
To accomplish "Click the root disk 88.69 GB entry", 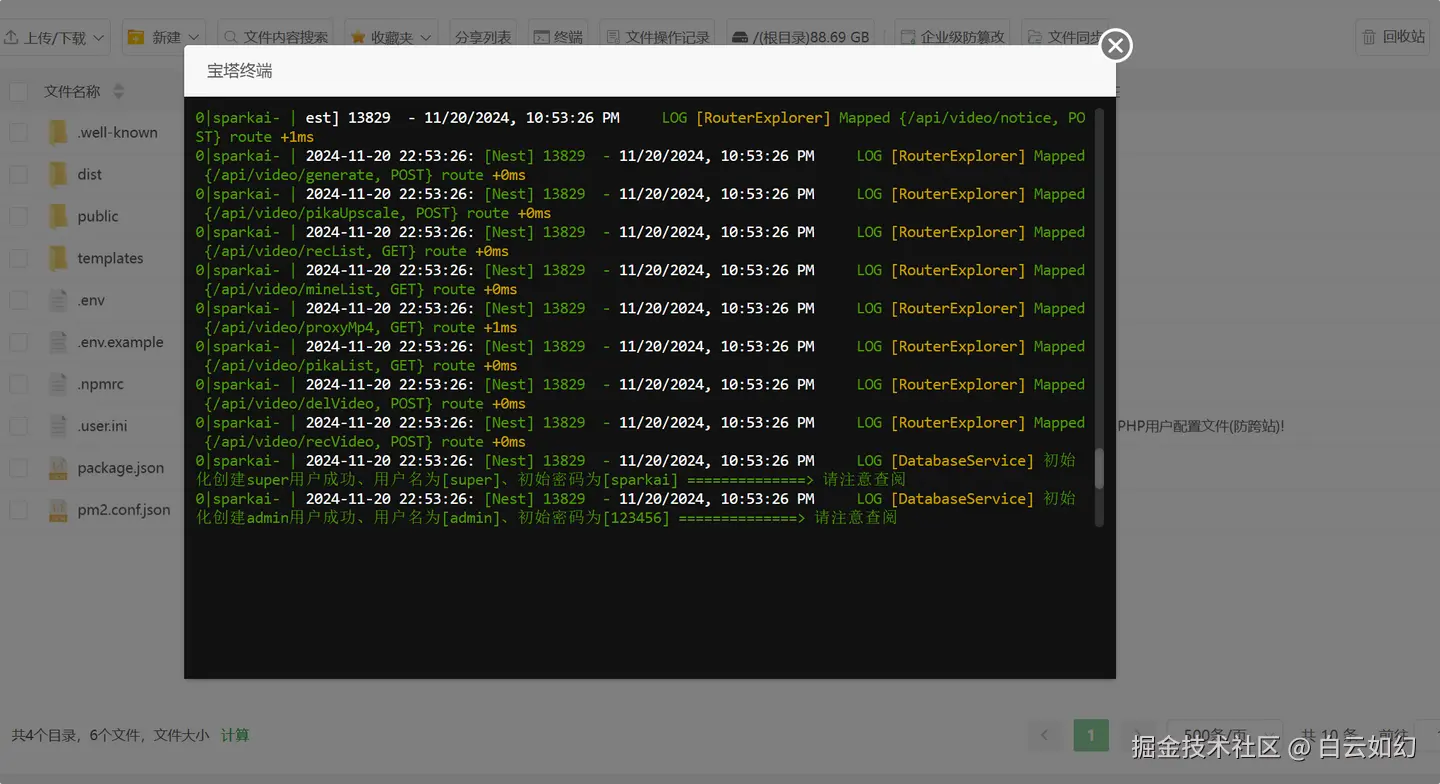I will (800, 37).
